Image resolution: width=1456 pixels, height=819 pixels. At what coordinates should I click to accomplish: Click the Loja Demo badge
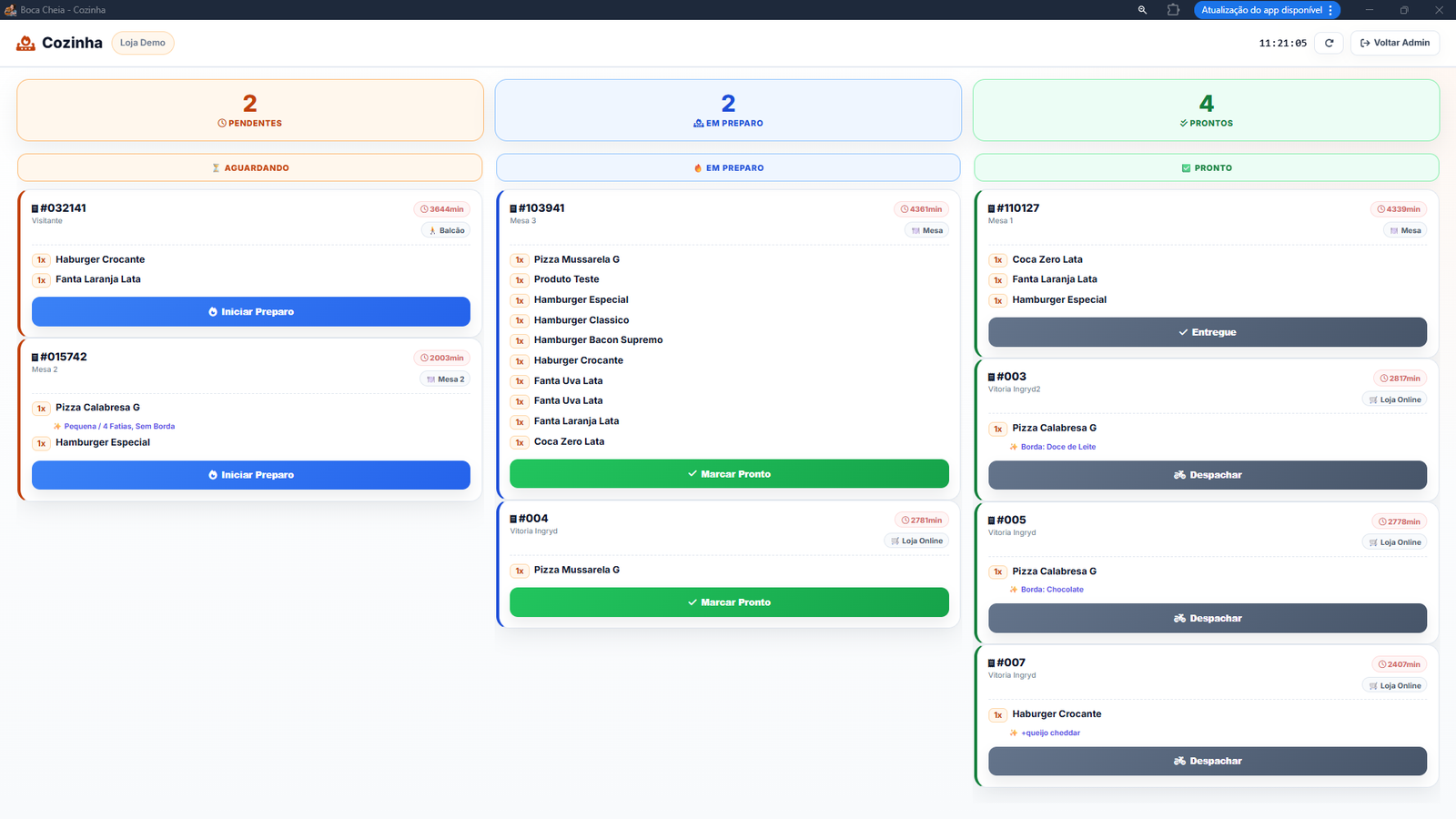(x=143, y=43)
